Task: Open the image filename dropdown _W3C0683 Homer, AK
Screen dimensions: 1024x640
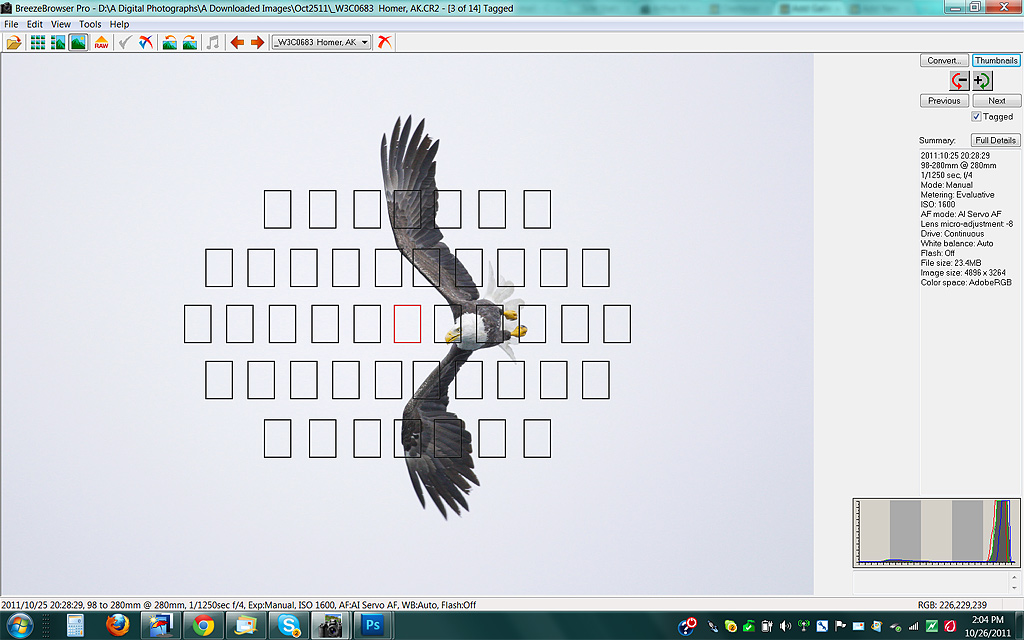Action: pos(321,42)
